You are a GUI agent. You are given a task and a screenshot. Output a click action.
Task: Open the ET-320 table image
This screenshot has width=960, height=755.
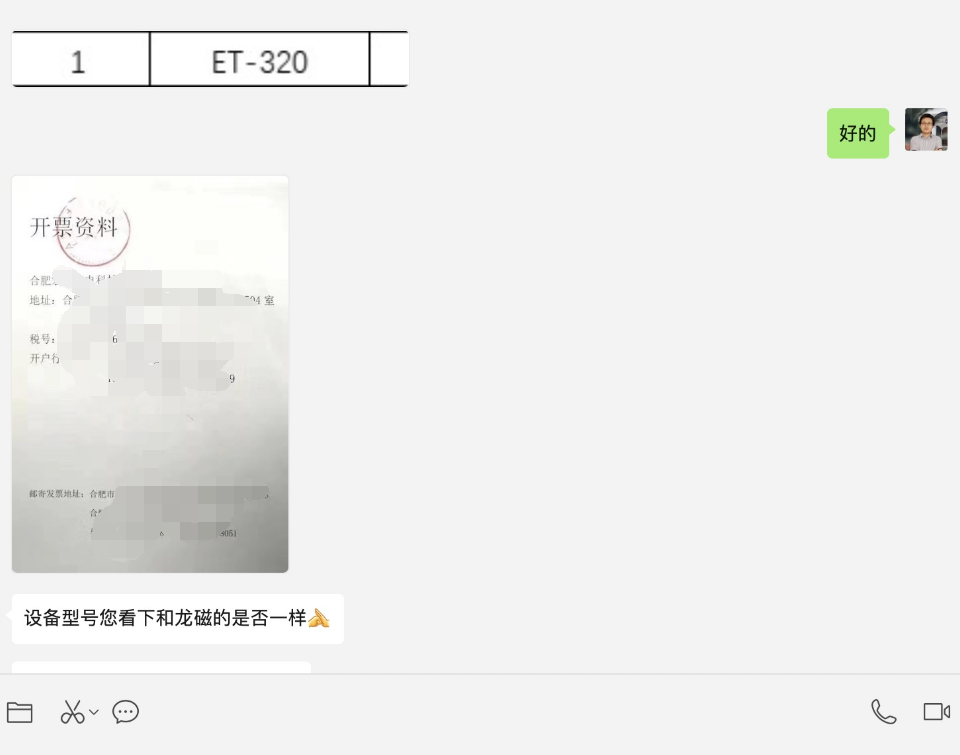[210, 59]
